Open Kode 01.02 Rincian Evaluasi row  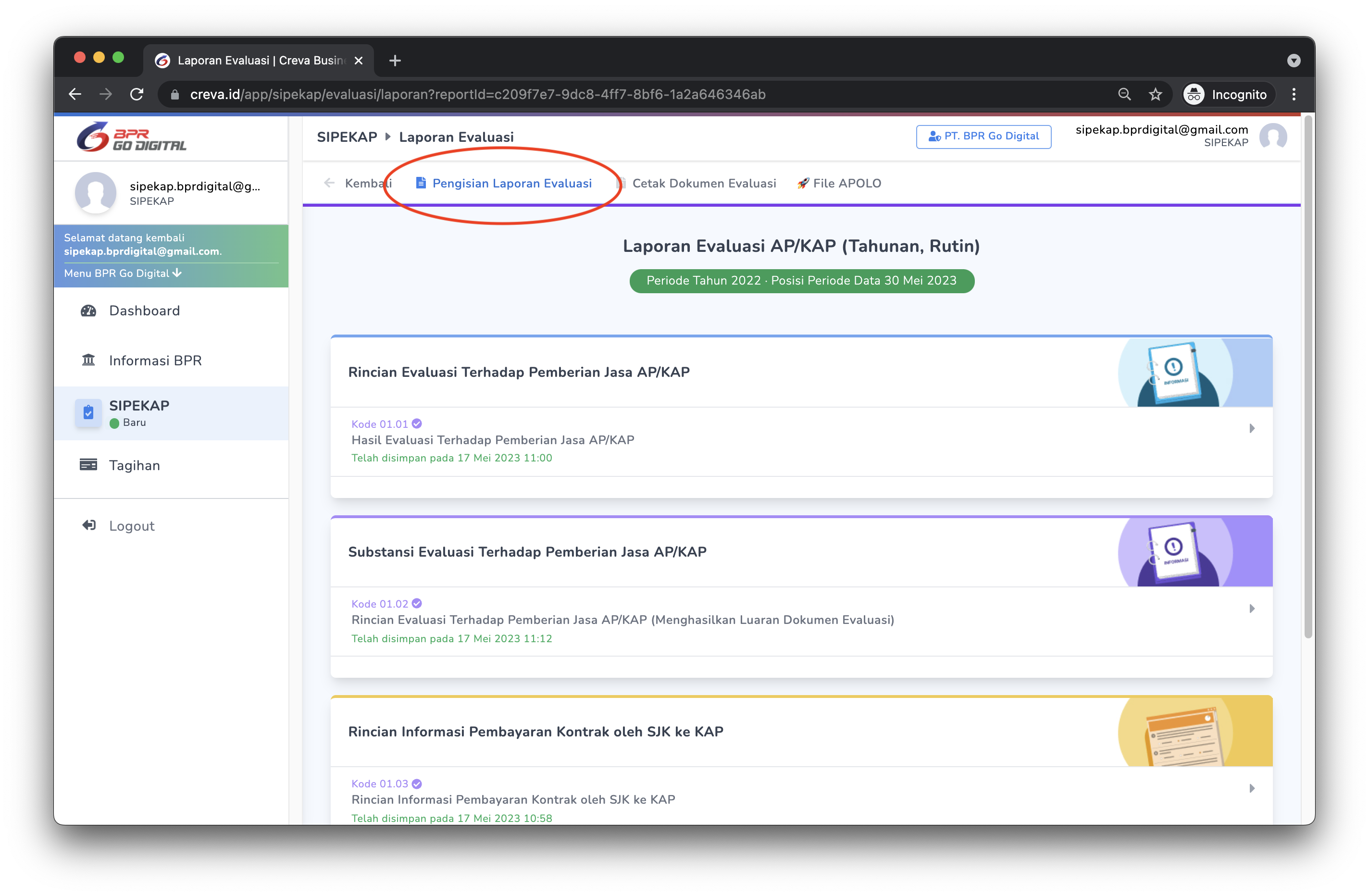pyautogui.click(x=801, y=622)
